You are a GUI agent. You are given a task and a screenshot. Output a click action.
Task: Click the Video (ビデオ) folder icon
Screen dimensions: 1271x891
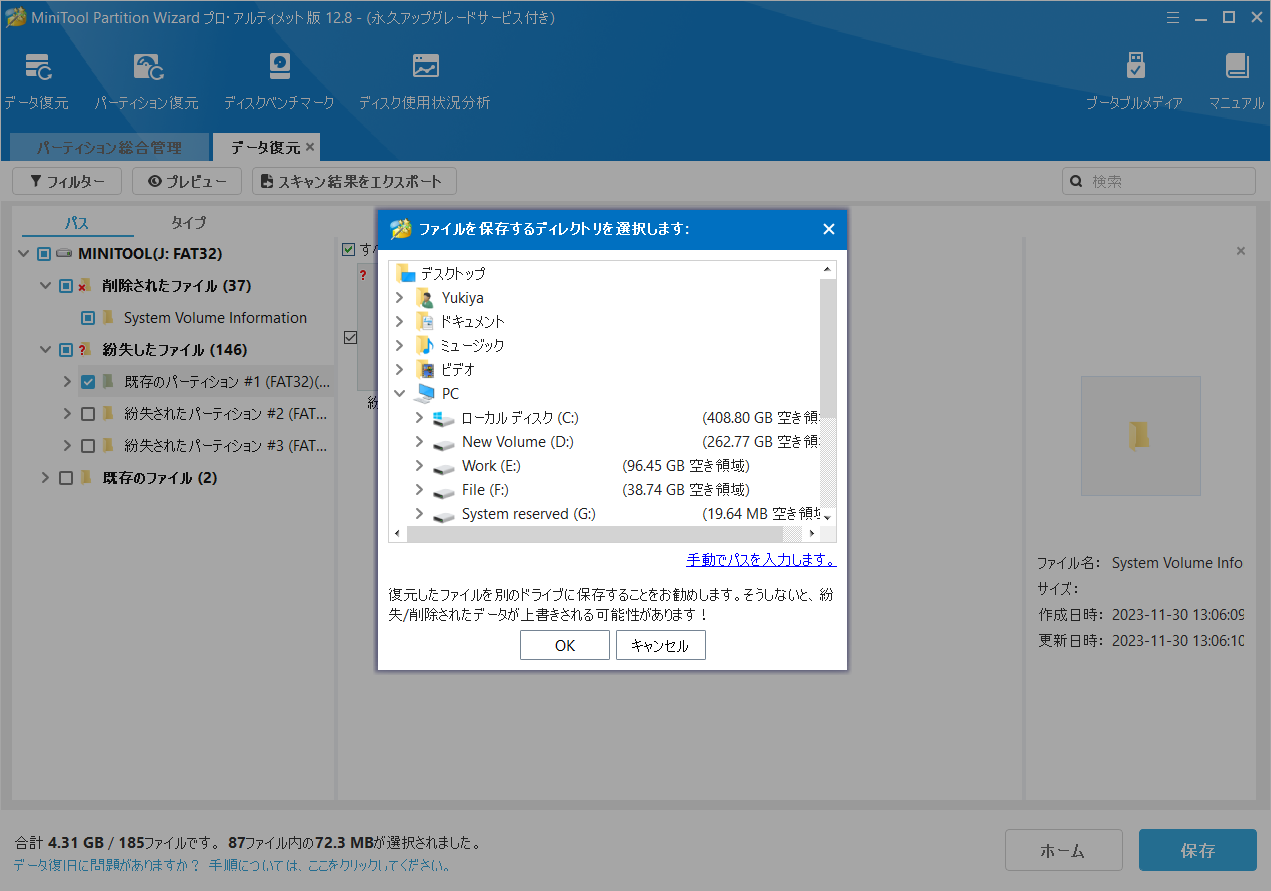pos(424,370)
